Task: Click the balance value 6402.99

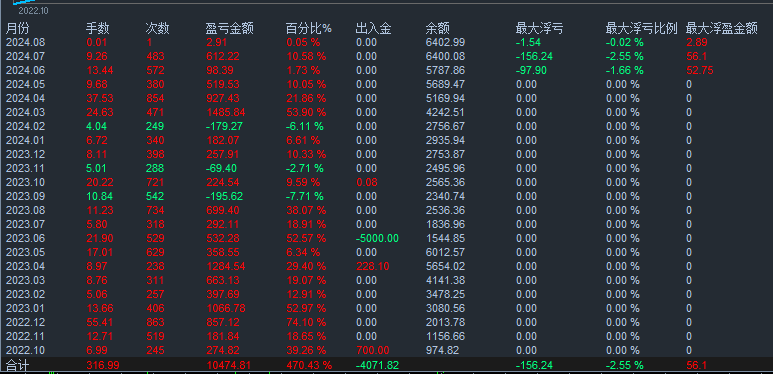Action: click(x=445, y=42)
